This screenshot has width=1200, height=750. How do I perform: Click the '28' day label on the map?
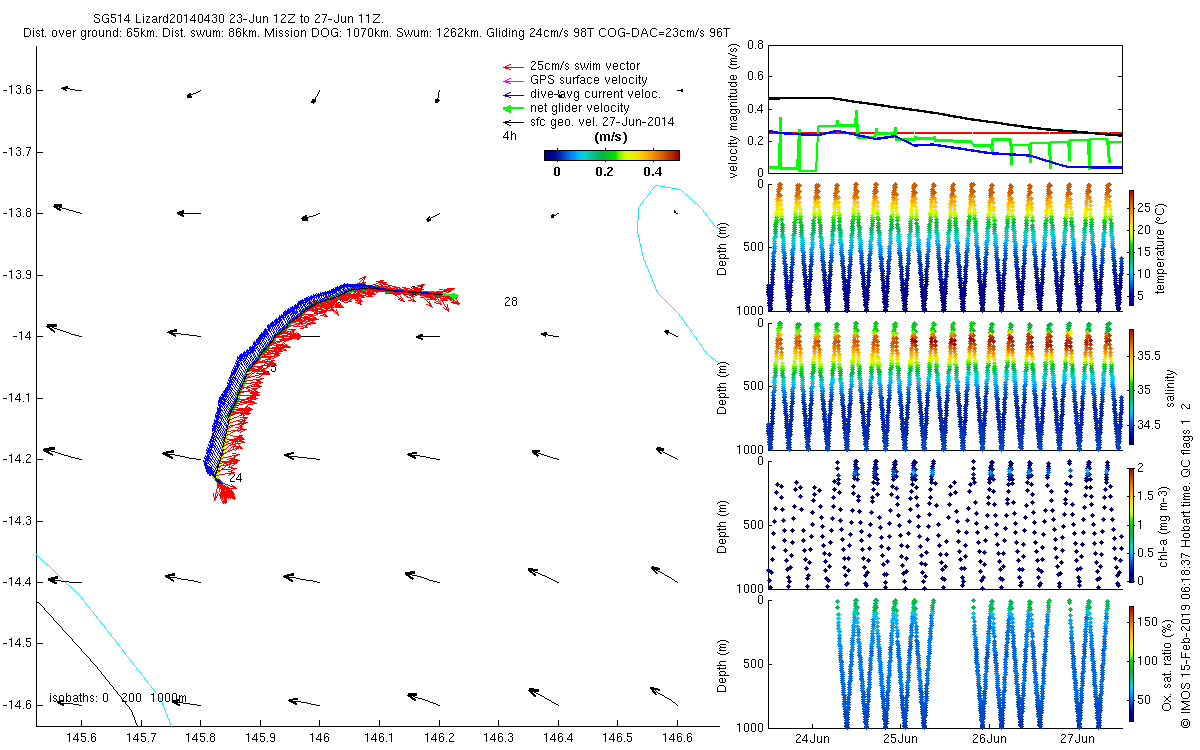point(511,302)
